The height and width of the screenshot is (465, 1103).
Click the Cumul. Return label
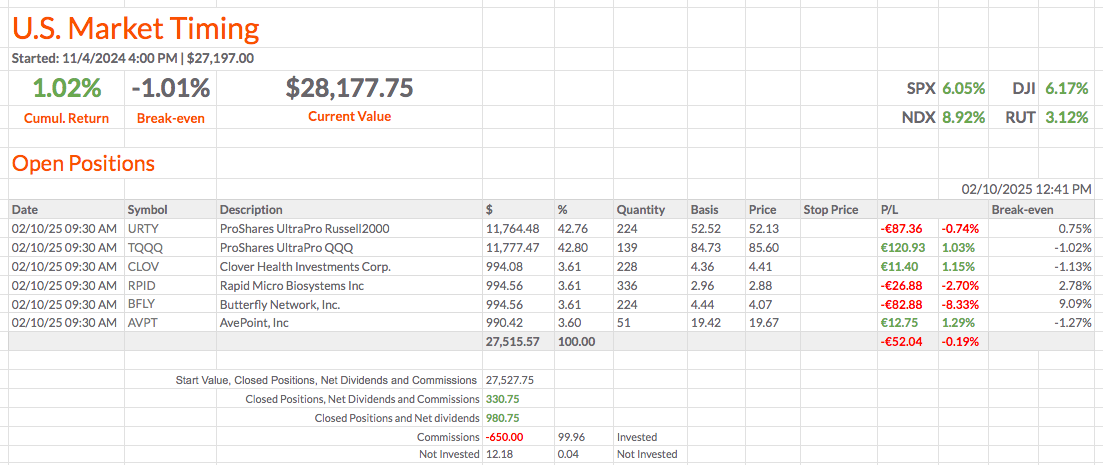[x=66, y=118]
